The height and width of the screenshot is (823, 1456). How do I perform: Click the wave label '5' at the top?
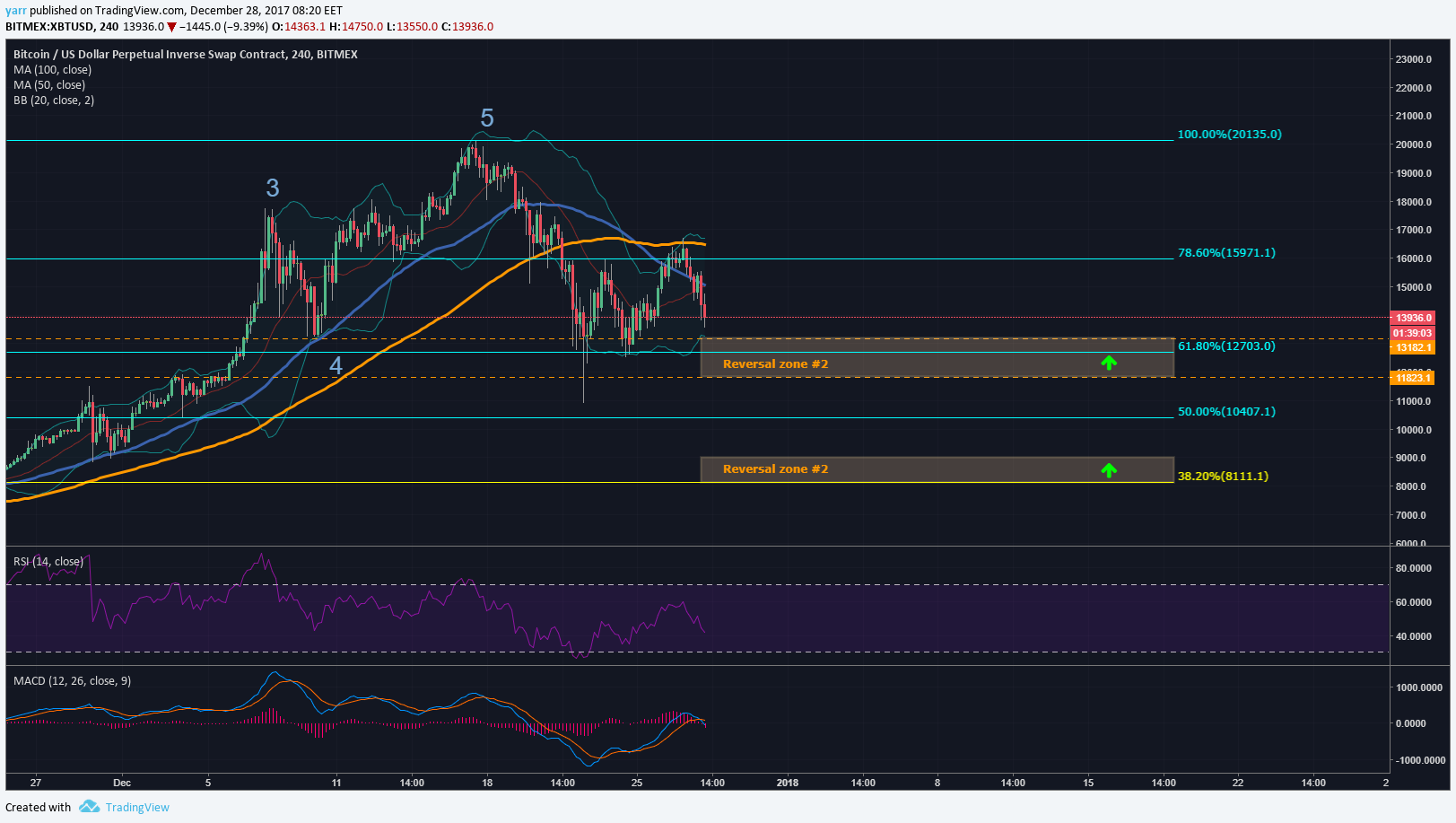[487, 118]
